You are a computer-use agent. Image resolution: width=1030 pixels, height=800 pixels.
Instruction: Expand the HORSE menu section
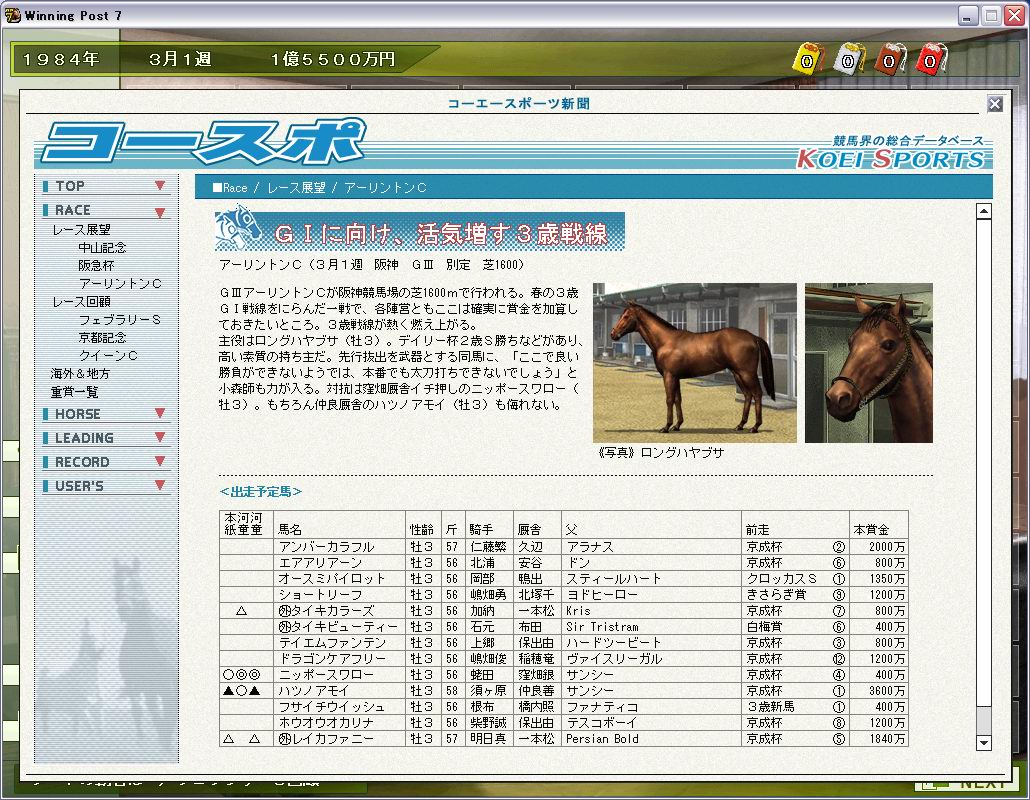(104, 414)
